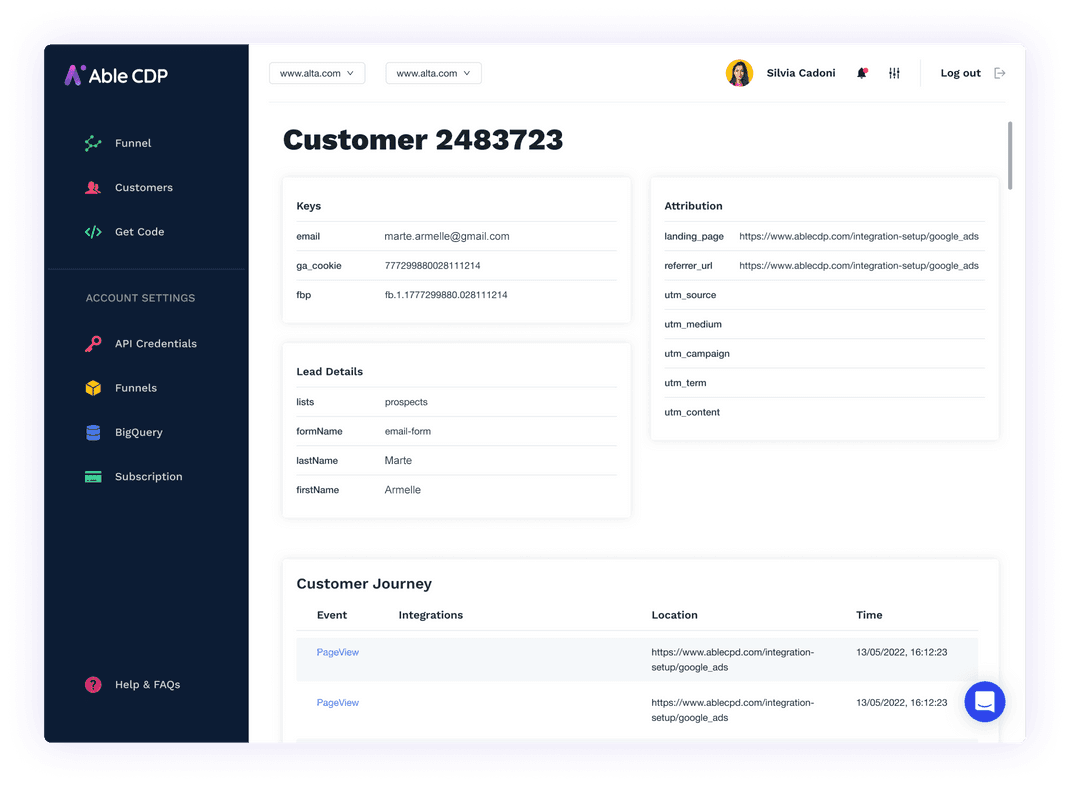Click the Able CDP logo

[113, 75]
